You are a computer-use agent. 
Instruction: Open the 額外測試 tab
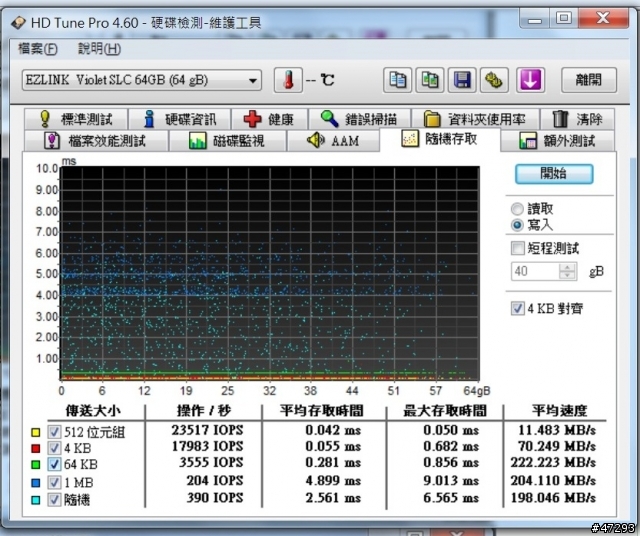tap(558, 141)
